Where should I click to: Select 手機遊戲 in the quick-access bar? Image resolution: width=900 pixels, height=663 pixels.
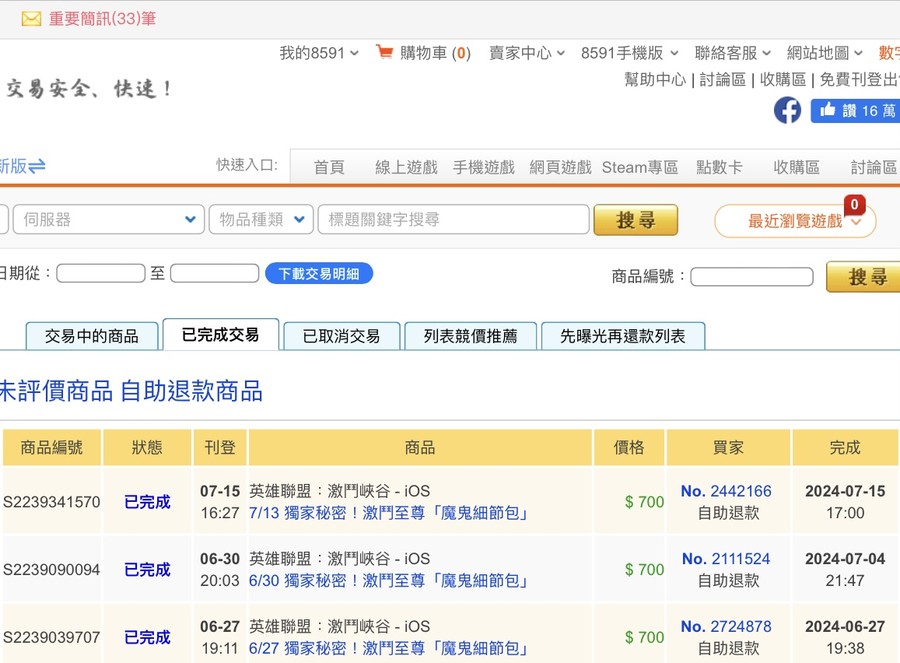(x=483, y=167)
